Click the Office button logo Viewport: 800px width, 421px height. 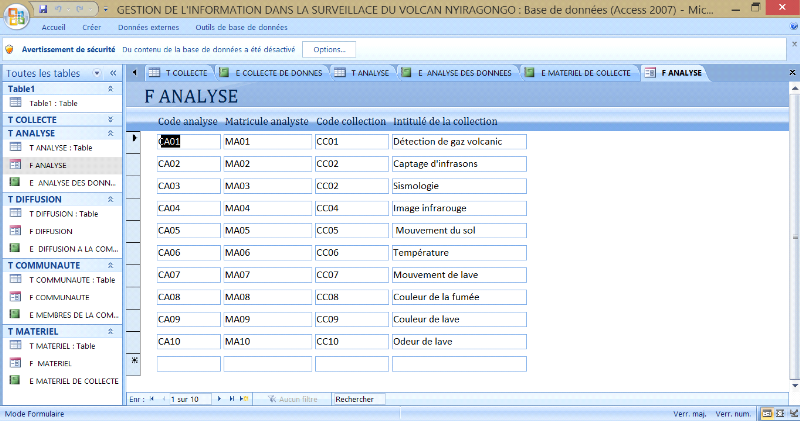pos(14,12)
